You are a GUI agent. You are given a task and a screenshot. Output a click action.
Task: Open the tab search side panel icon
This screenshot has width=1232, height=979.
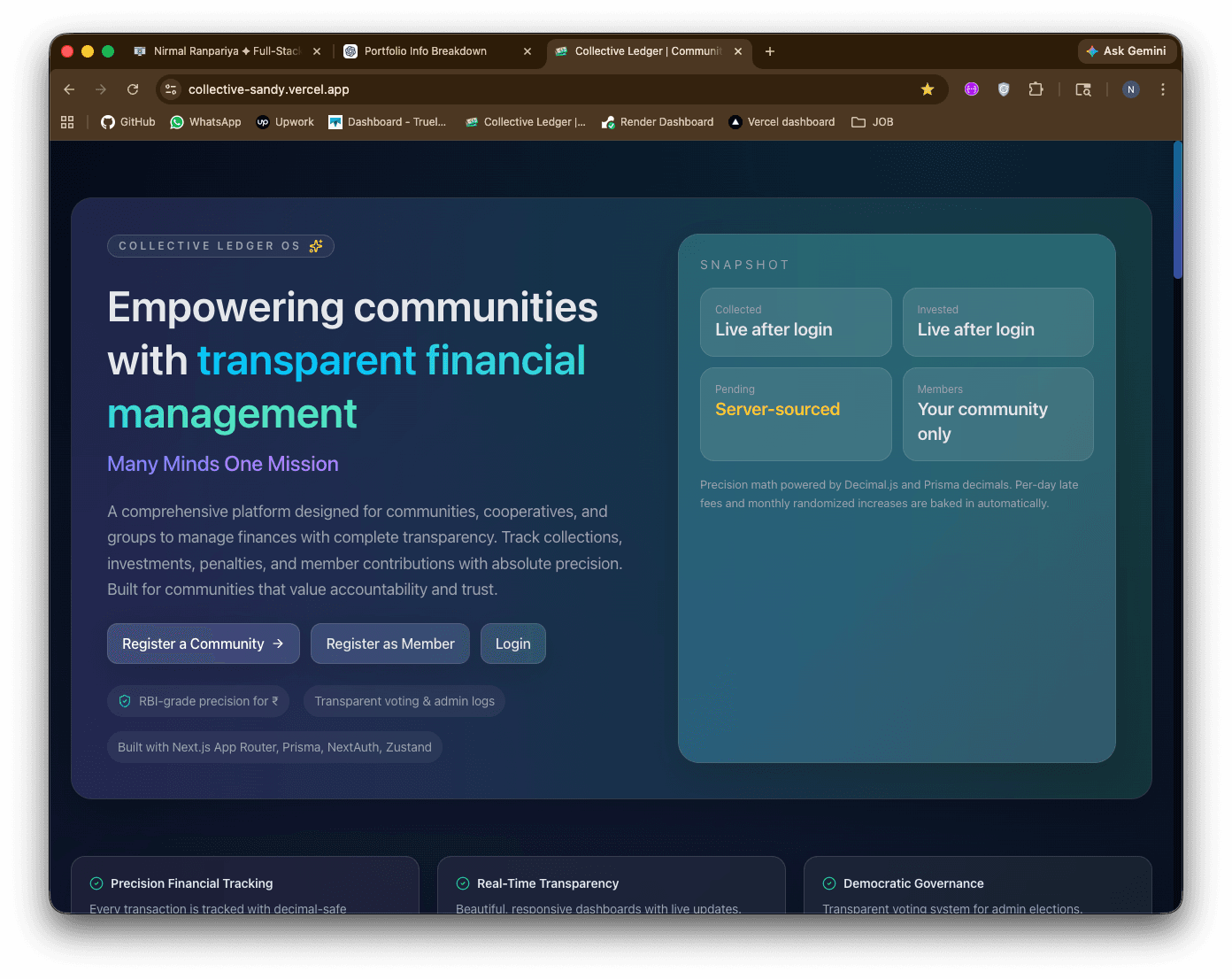tap(1083, 89)
